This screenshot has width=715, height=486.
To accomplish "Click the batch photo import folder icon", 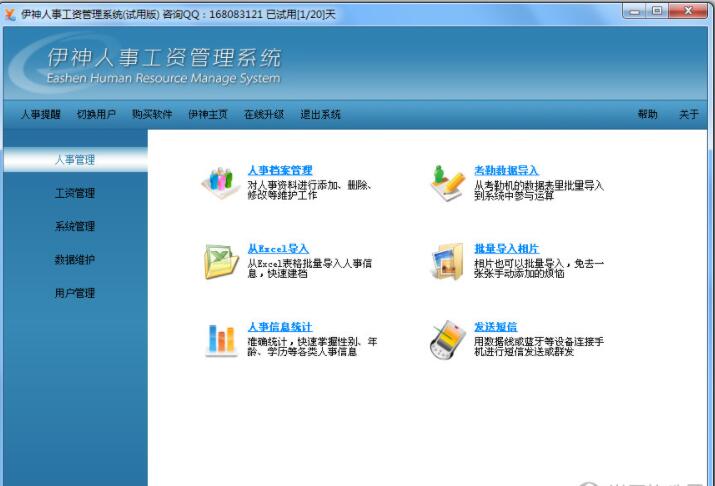I will [x=447, y=261].
